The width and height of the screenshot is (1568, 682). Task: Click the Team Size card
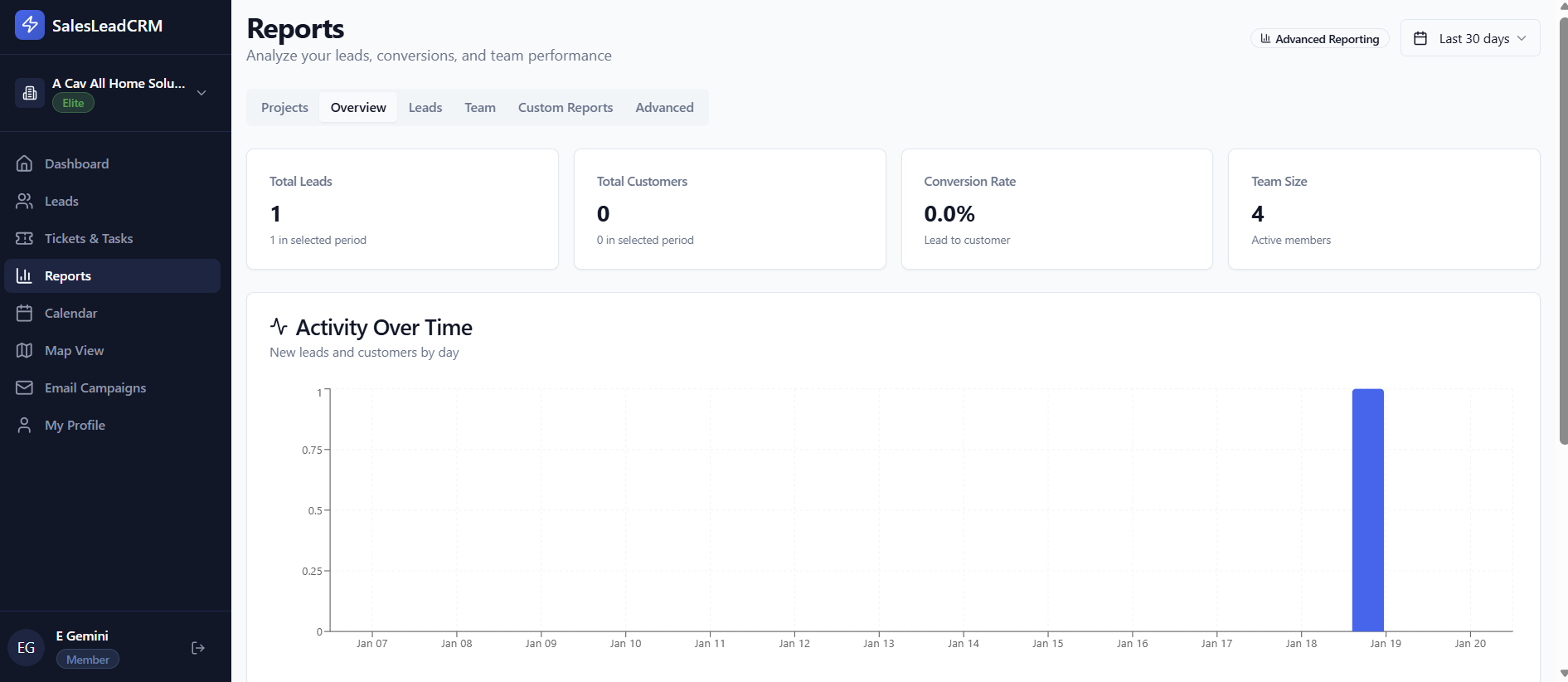1384,209
